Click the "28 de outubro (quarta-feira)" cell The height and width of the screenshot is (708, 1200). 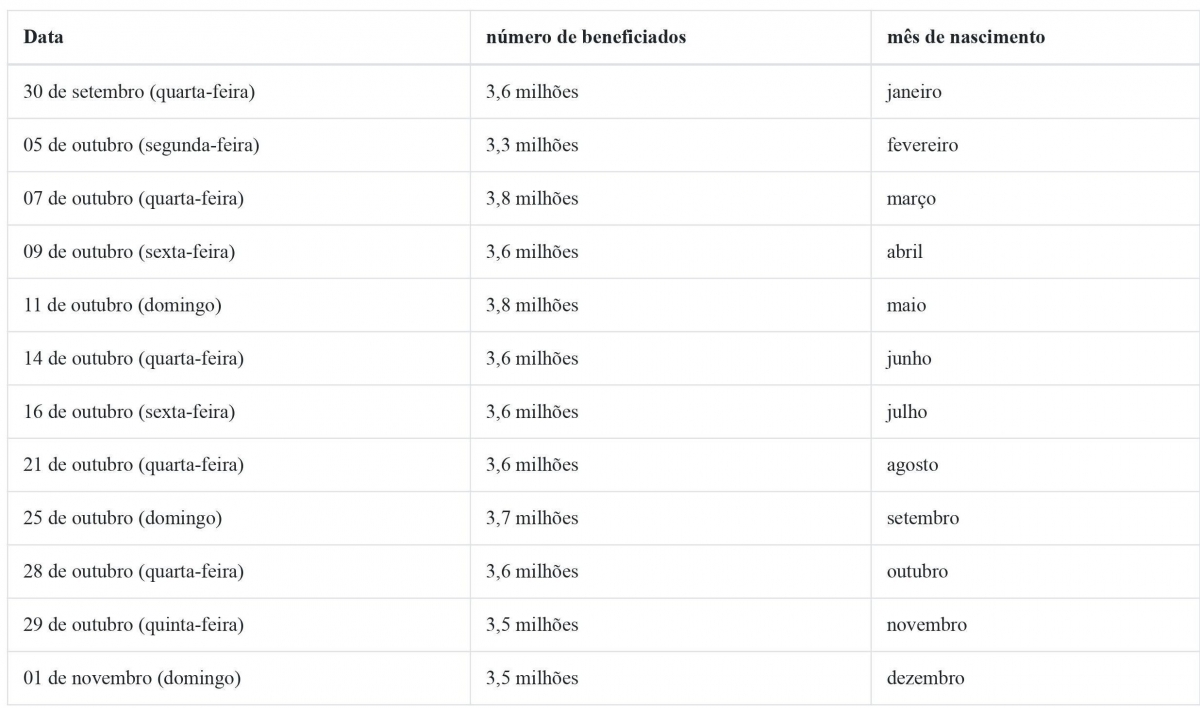134,572
